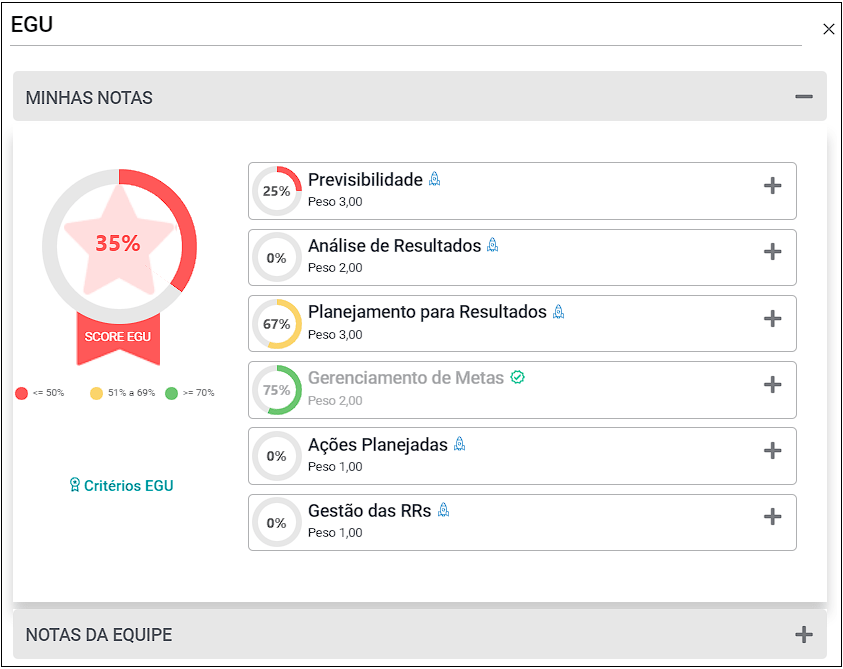Click the rocket icon beside Análise de Resultados

492,245
